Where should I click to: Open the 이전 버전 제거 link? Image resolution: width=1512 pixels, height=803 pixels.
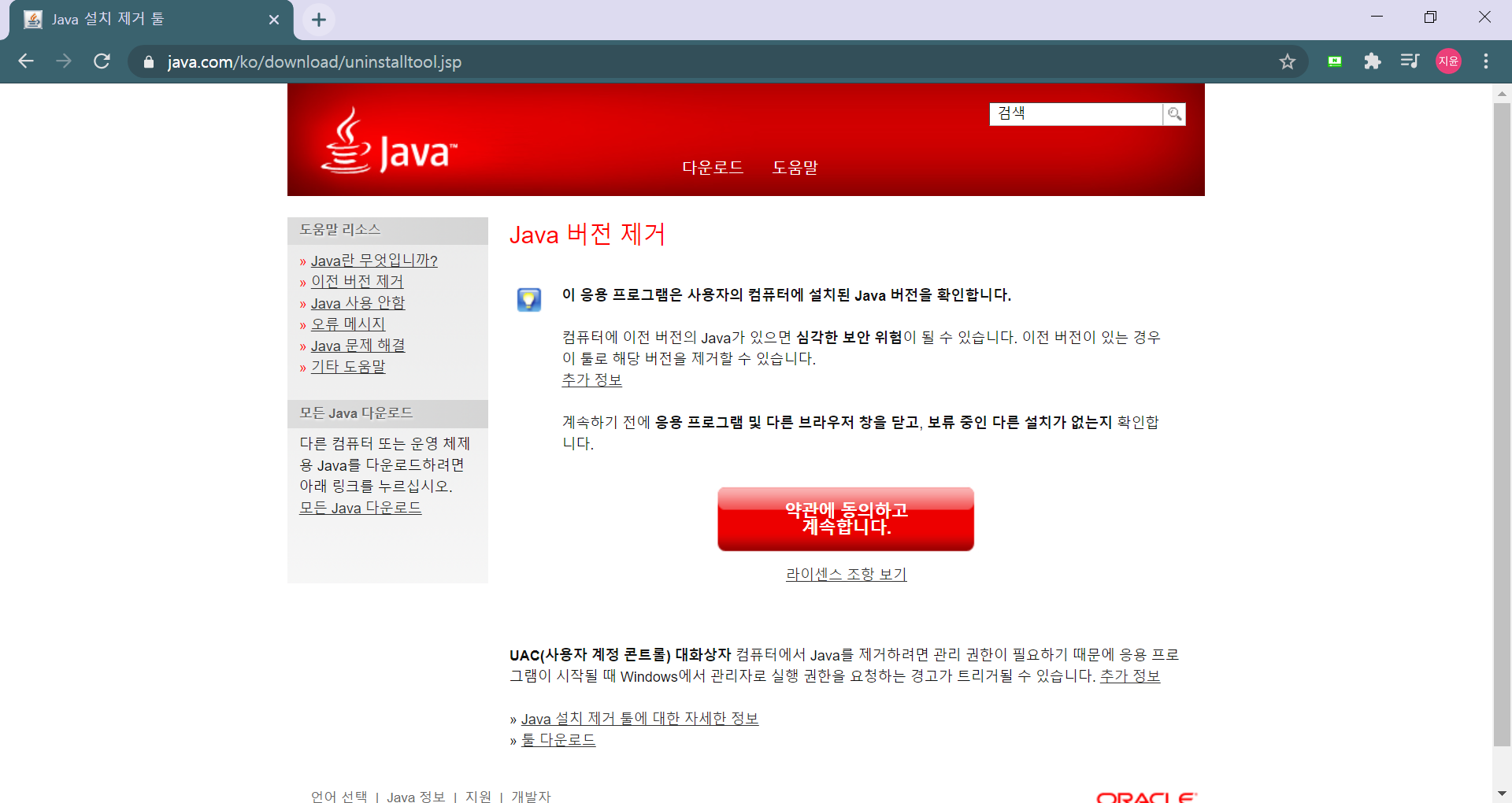357,282
